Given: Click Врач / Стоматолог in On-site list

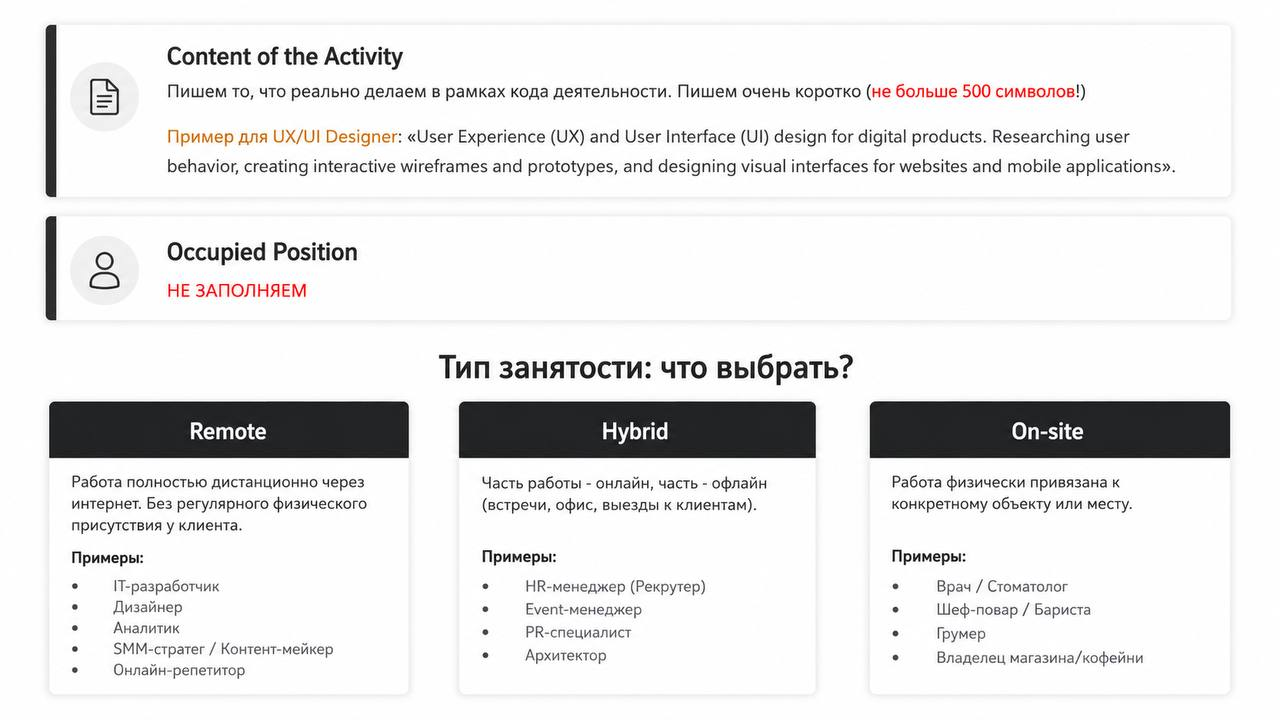Looking at the screenshot, I should pos(1002,587).
